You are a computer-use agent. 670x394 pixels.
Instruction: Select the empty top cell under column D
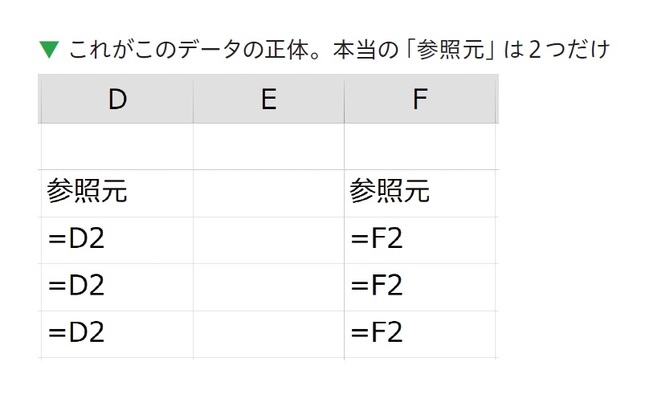[x=117, y=147]
